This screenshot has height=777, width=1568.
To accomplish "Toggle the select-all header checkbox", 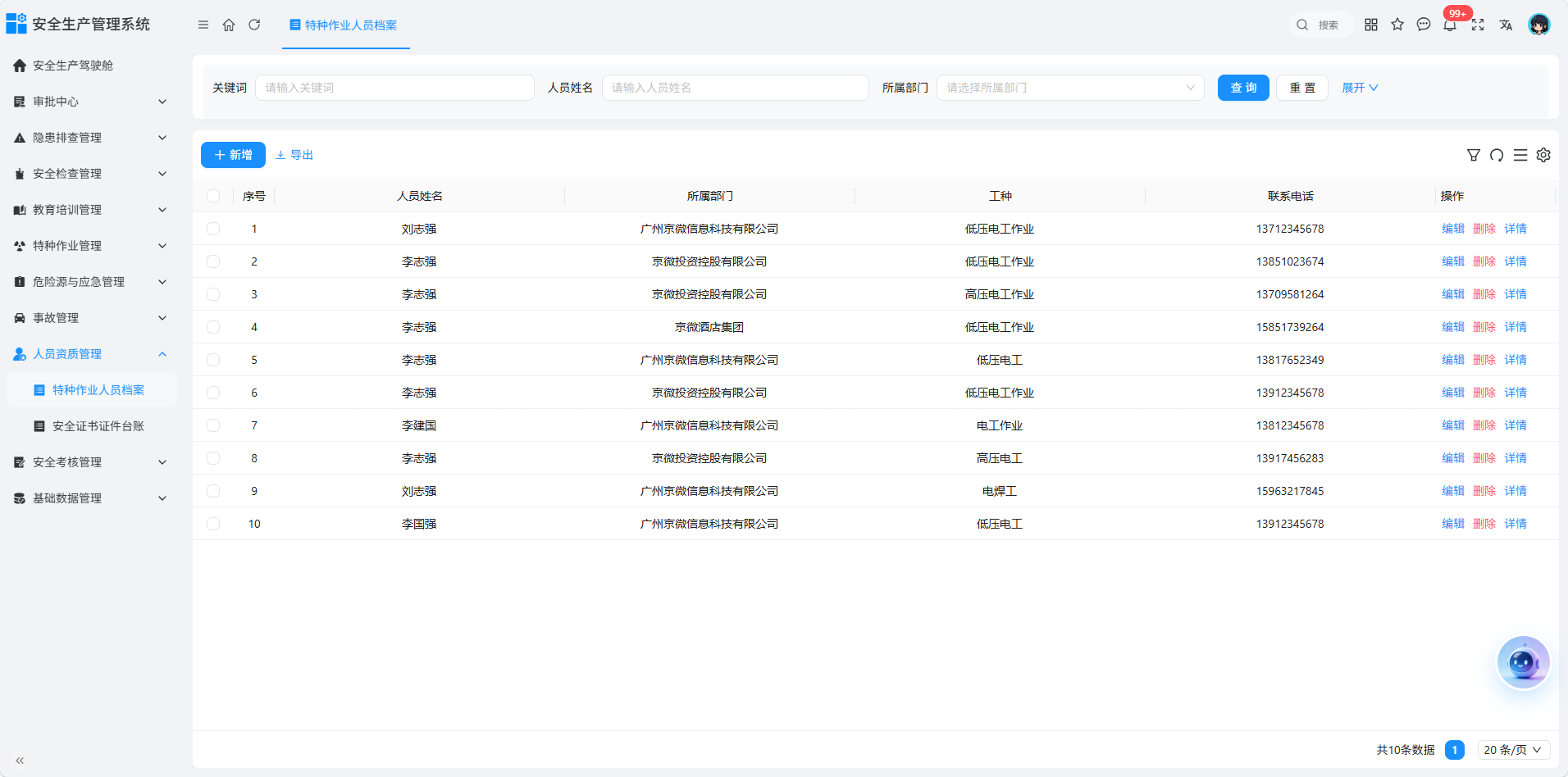I will 213,196.
